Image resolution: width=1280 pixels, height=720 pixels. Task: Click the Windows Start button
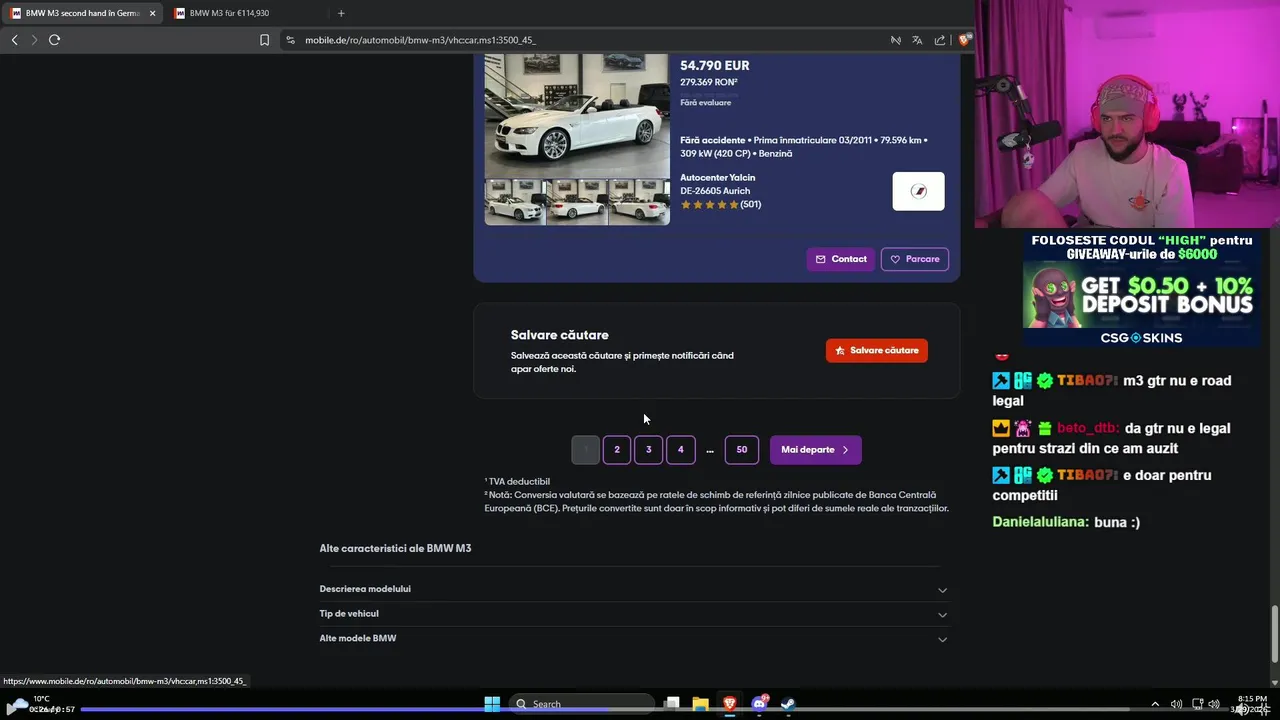(492, 704)
